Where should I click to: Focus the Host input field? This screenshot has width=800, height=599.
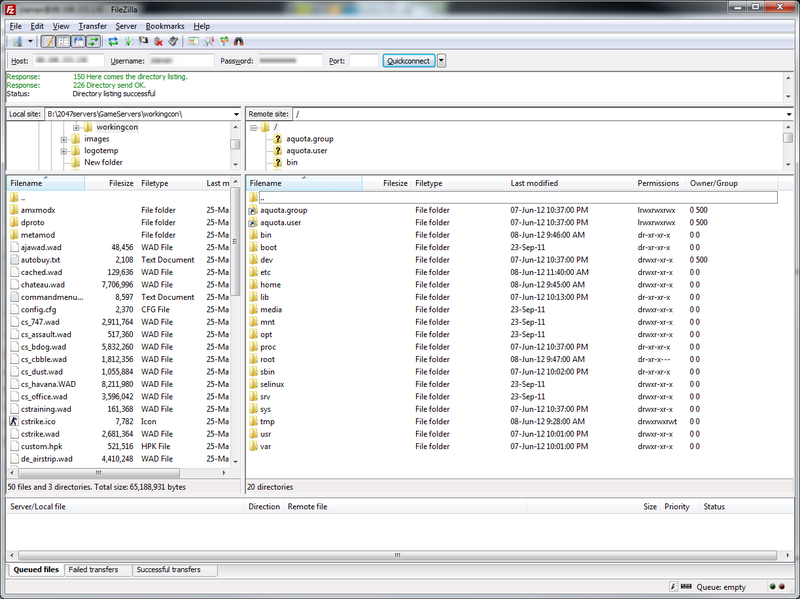[x=68, y=61]
